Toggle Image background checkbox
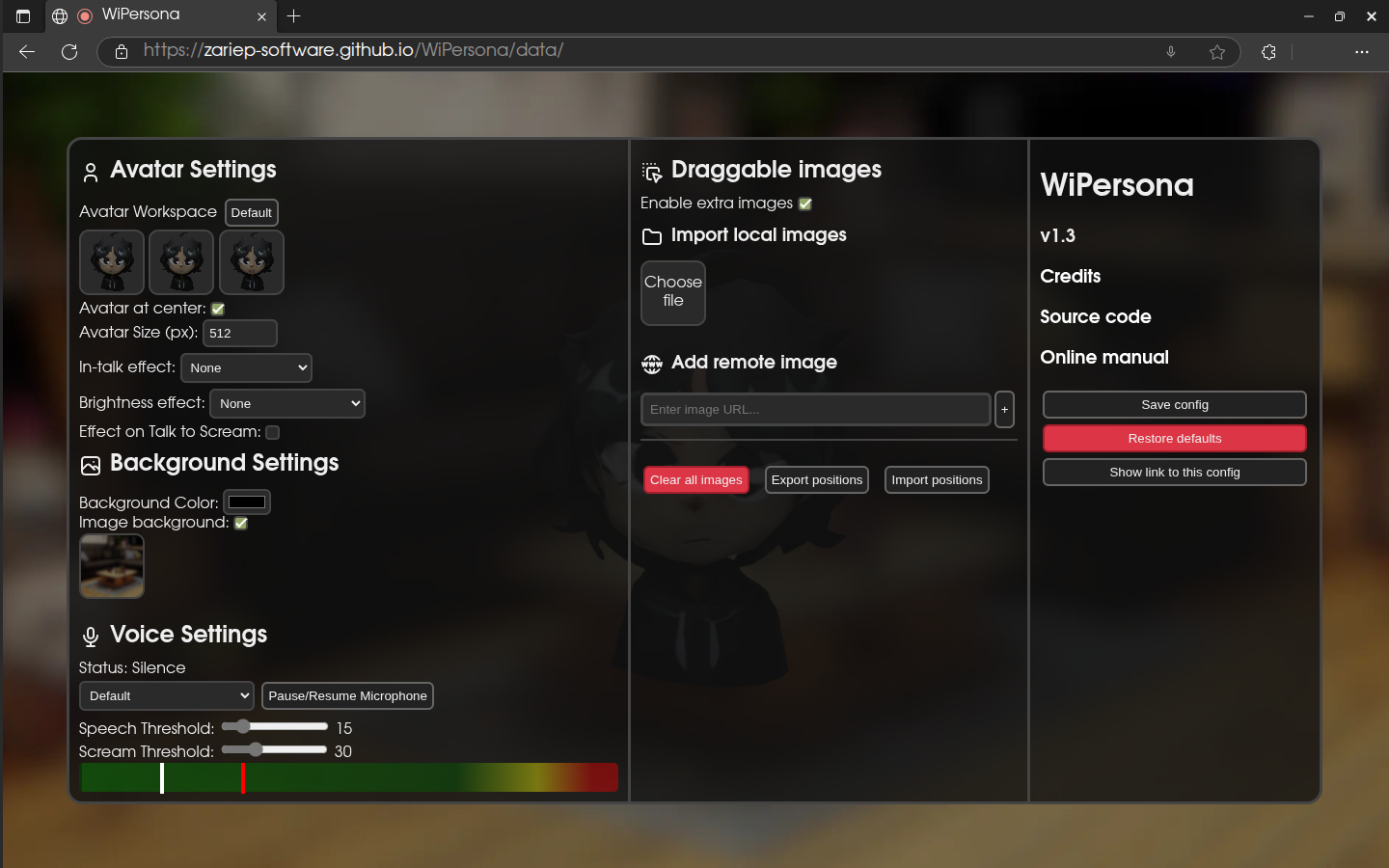Image resolution: width=1389 pixels, height=868 pixels. (241, 523)
